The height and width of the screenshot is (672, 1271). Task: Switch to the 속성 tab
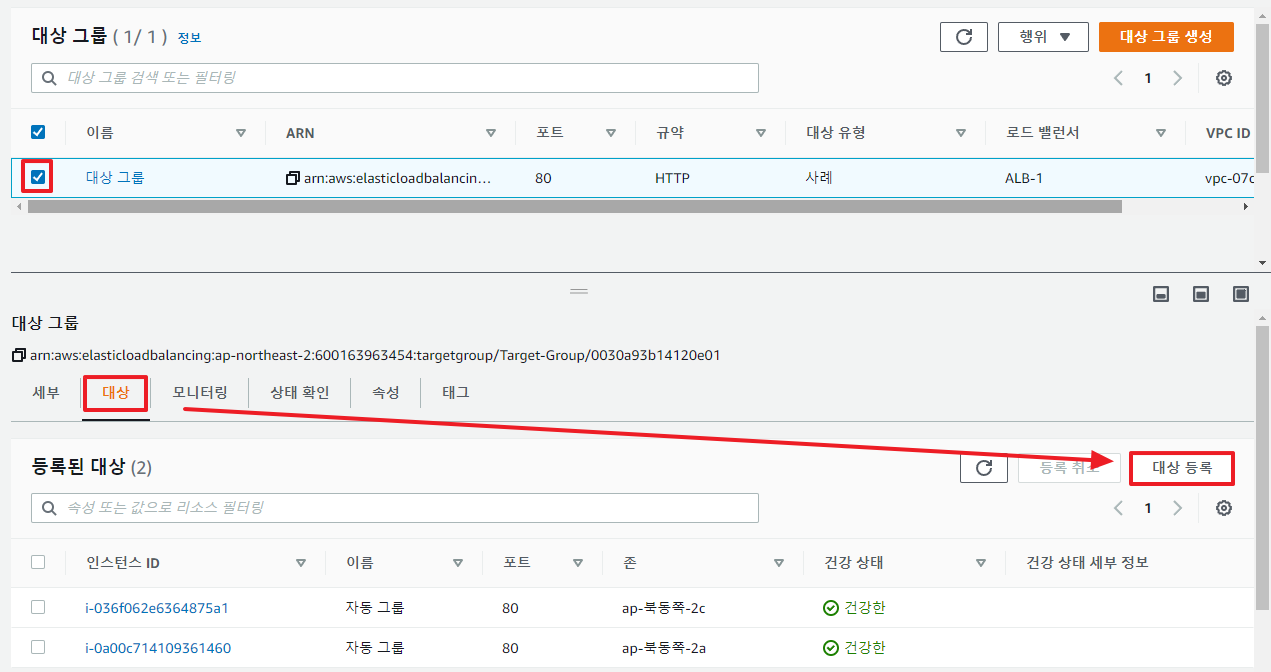385,393
